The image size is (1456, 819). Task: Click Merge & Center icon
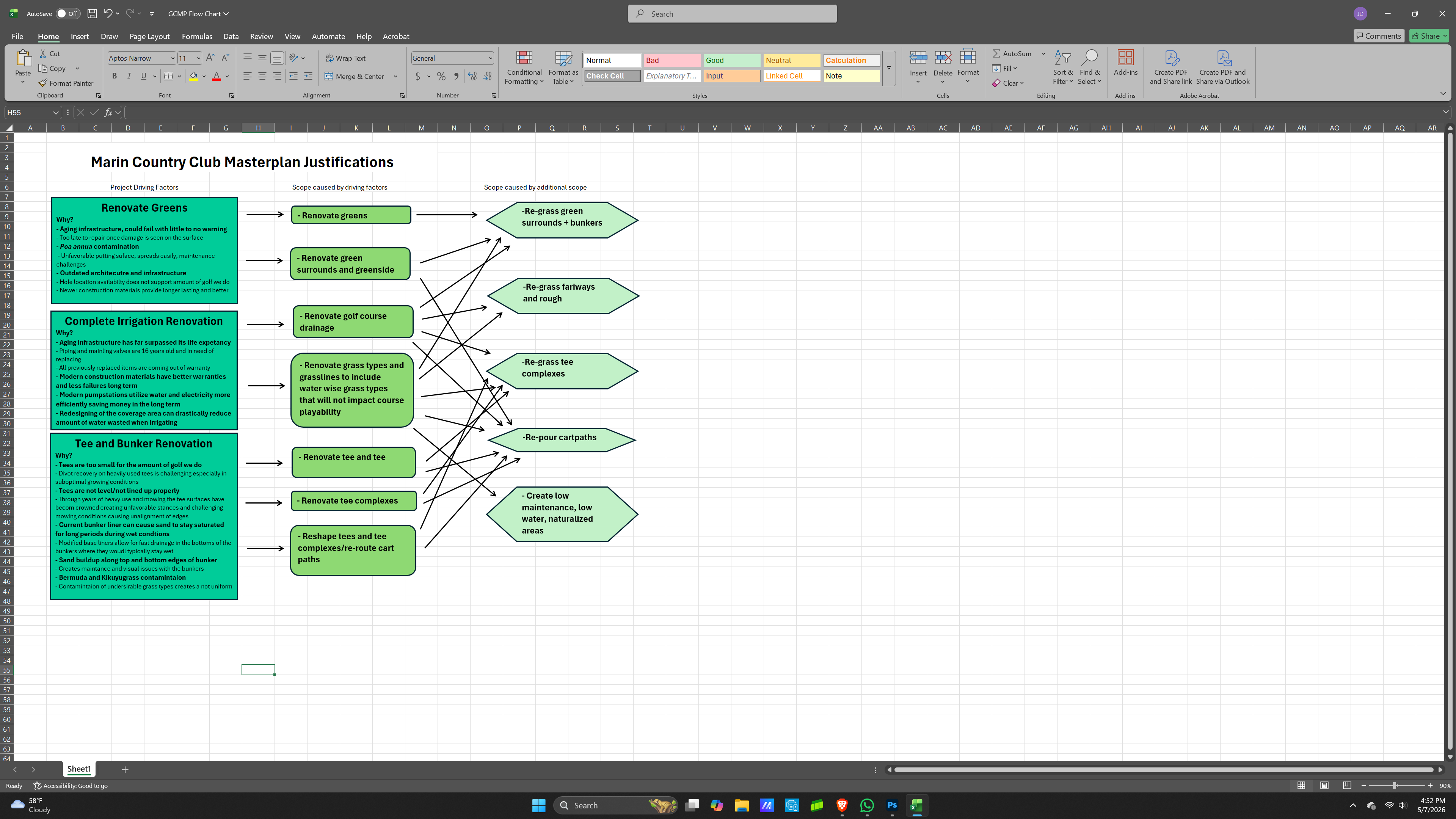click(x=328, y=76)
